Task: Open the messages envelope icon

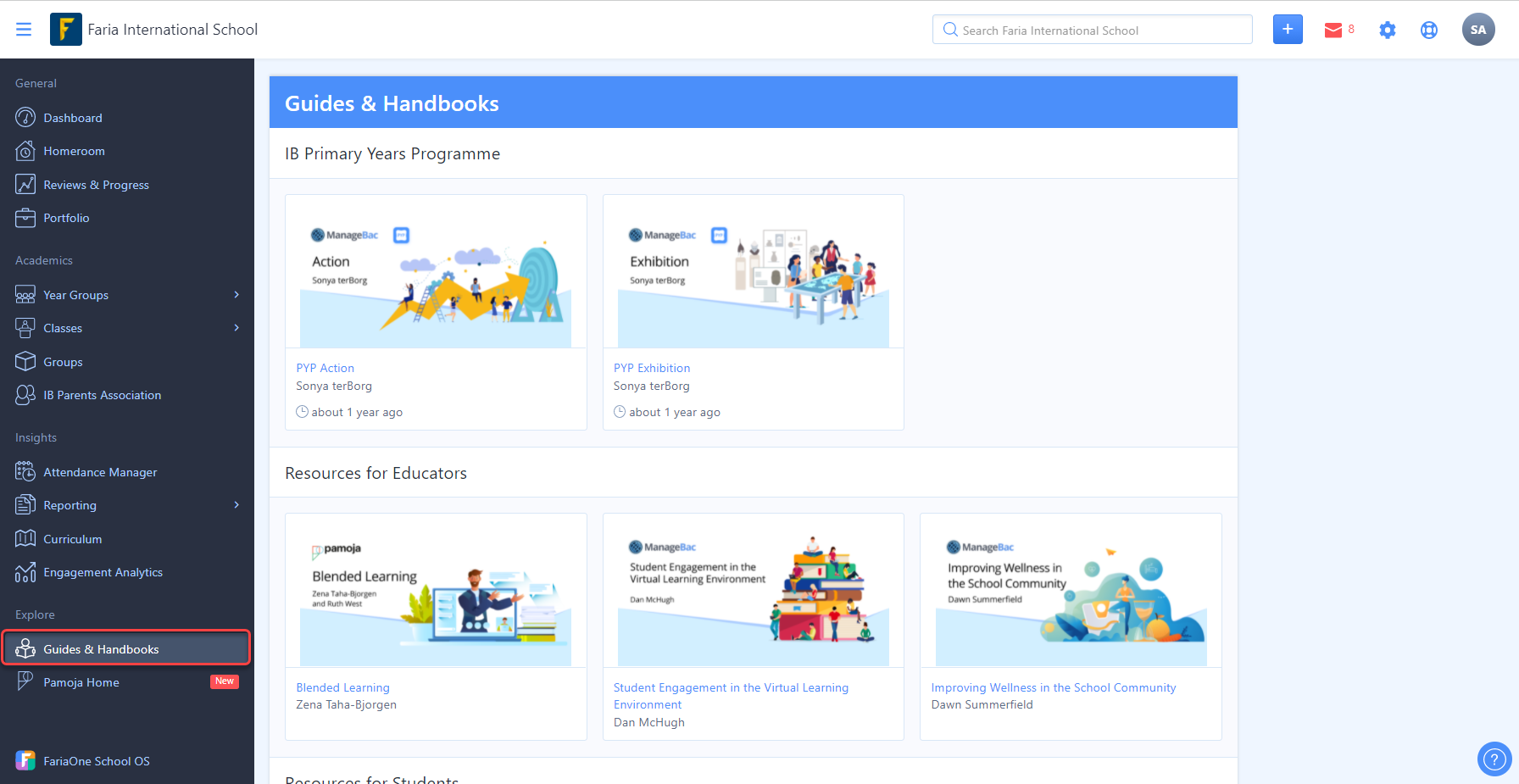Action: [1333, 31]
